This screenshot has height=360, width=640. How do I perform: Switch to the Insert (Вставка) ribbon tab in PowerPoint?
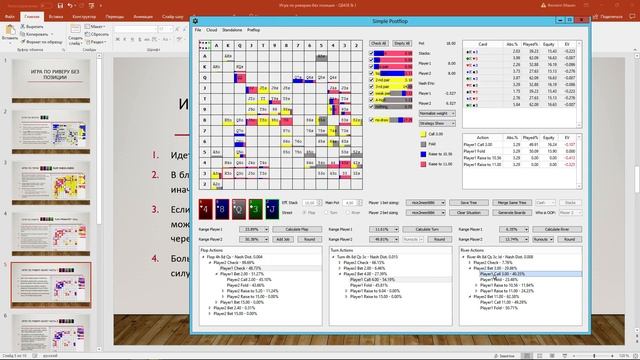pos(56,17)
